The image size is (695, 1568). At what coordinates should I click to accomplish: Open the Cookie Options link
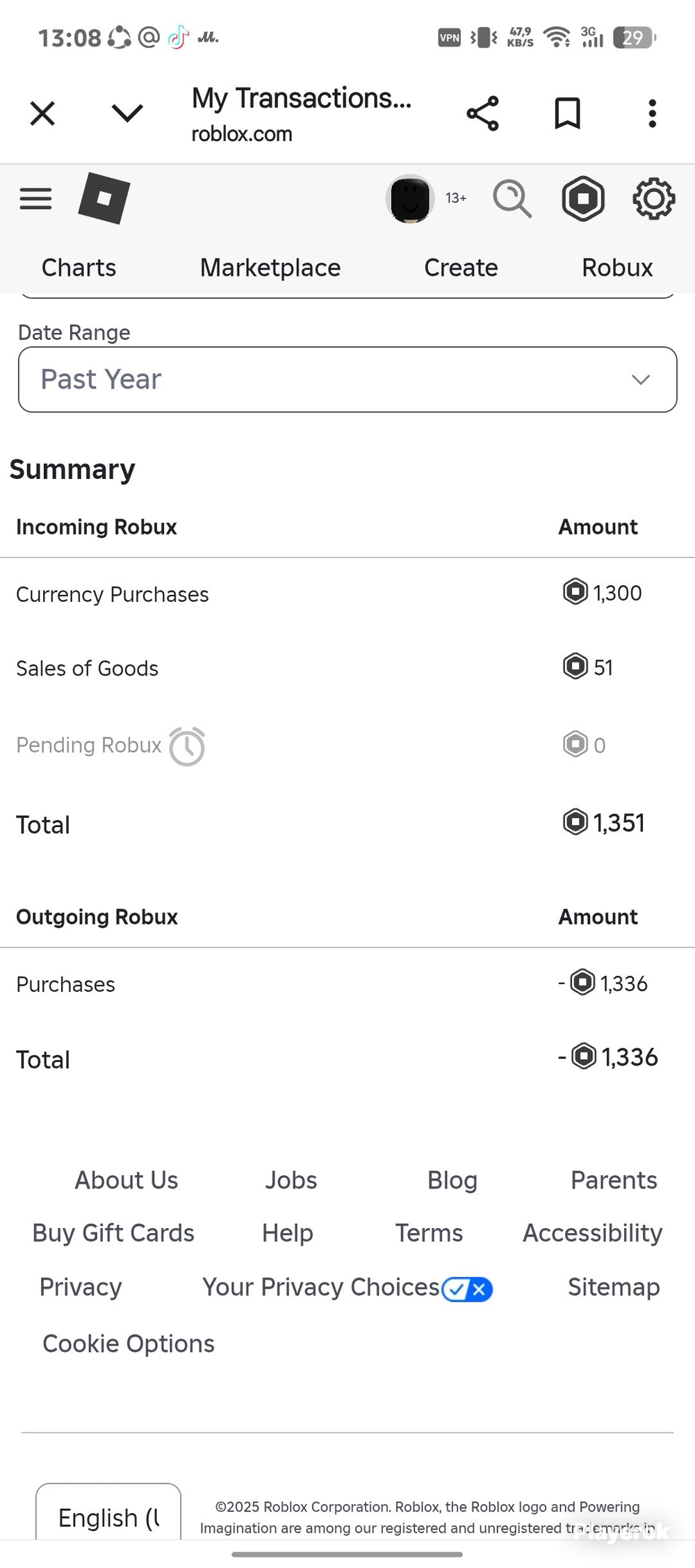coord(129,1344)
